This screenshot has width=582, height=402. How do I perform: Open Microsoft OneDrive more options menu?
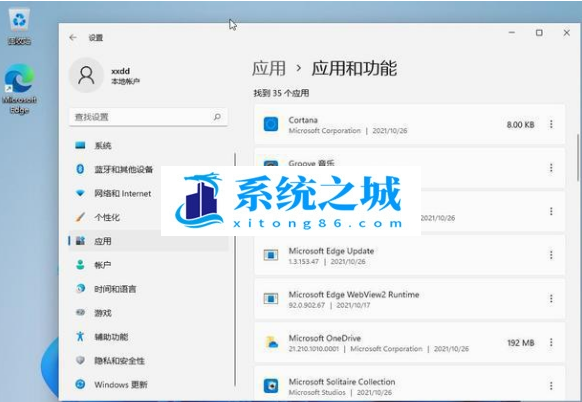pos(551,342)
